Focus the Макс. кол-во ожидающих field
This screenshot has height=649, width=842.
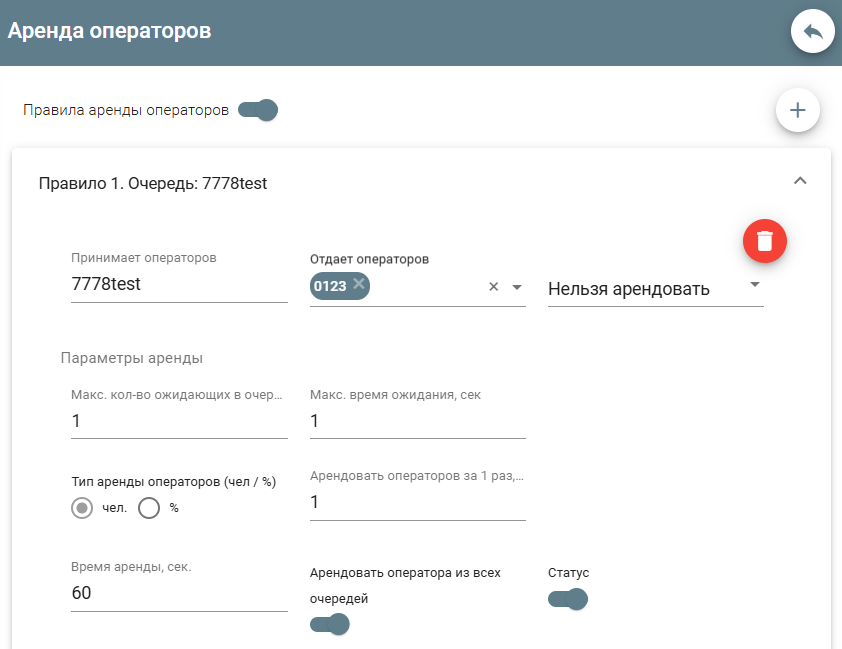(x=179, y=422)
